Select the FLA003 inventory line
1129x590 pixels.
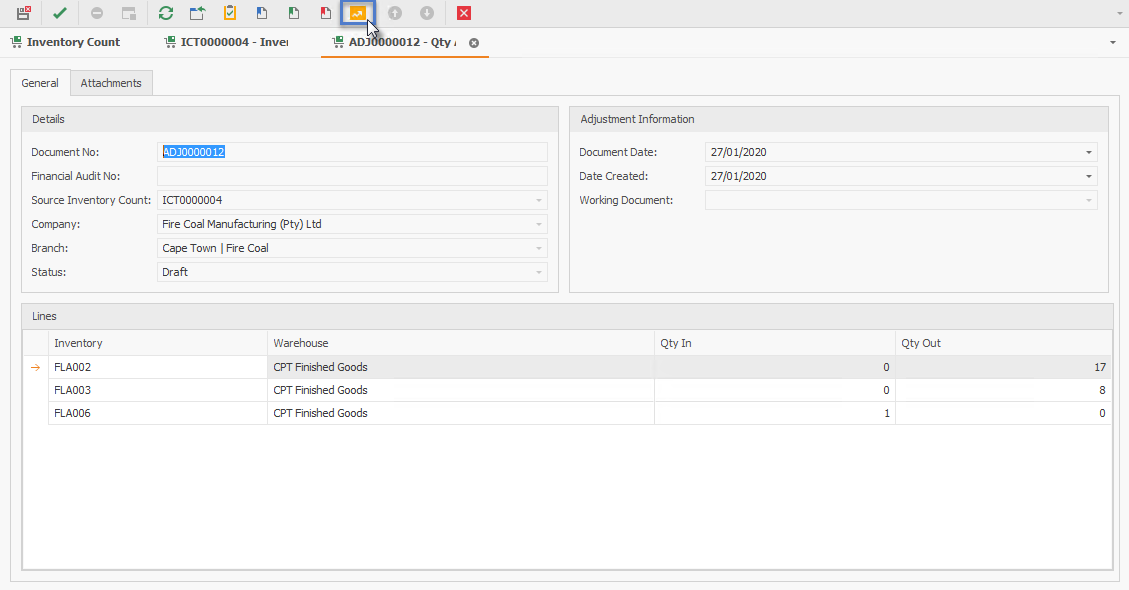click(x=73, y=390)
